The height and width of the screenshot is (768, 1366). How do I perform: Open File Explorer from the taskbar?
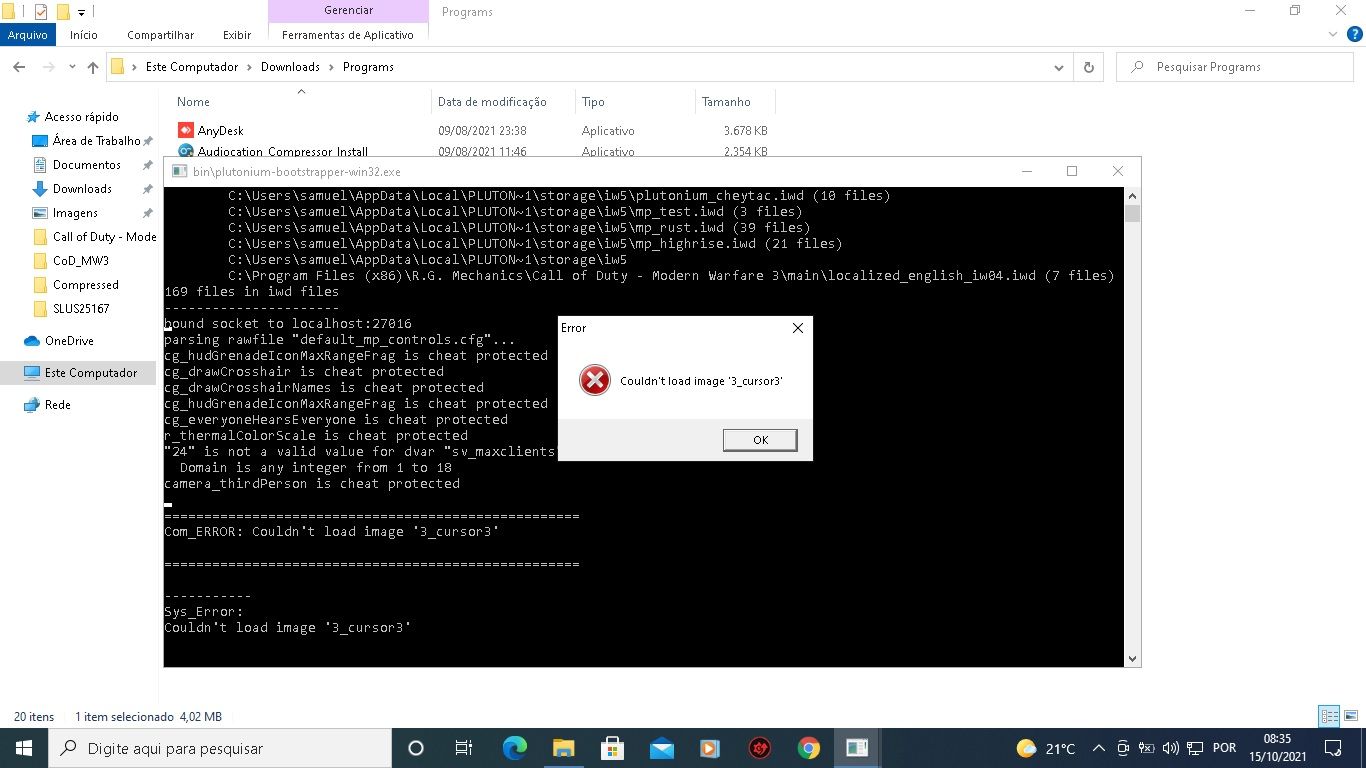563,748
